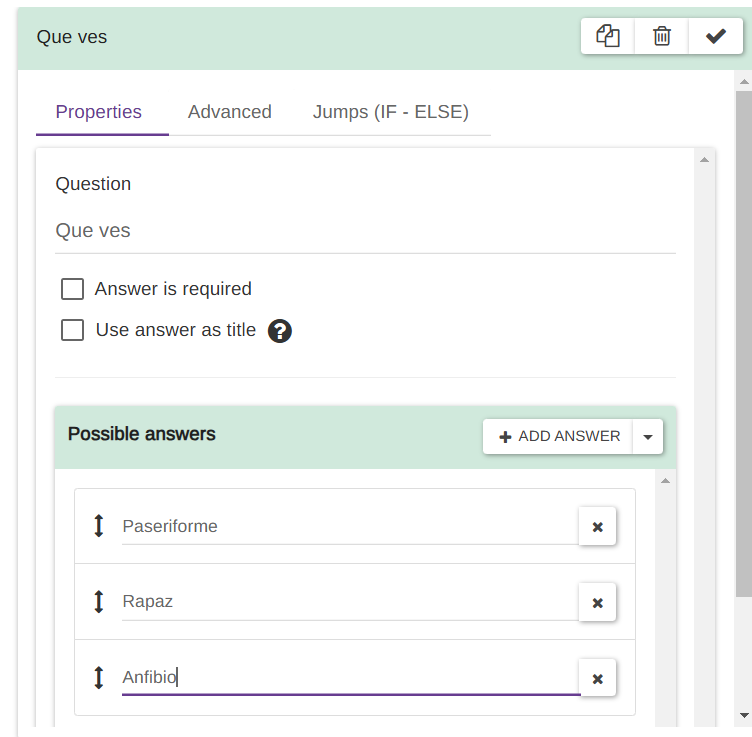Enable Answer is required checkbox
The image size is (752, 737).
pos(72,289)
